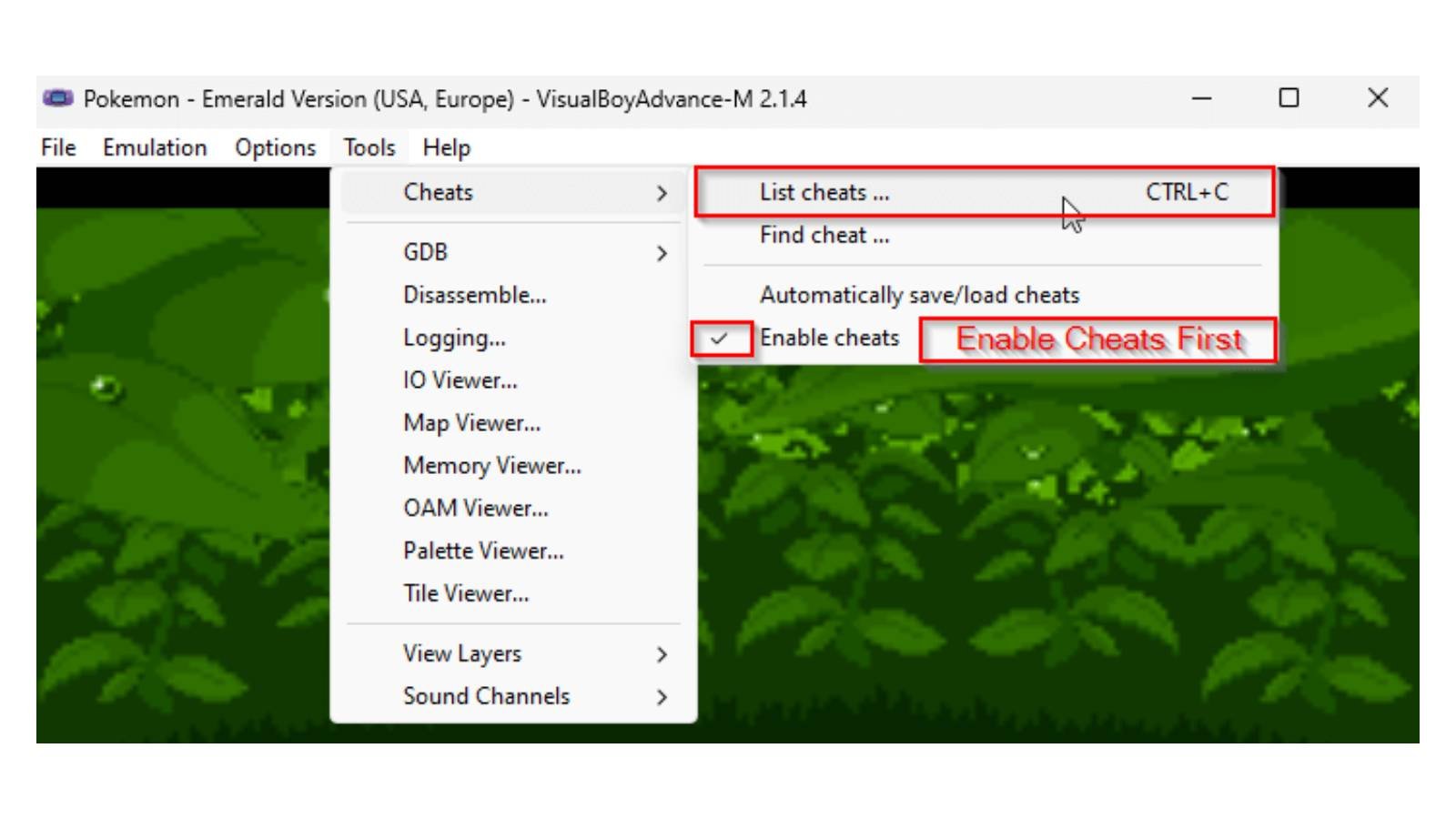Open the Emulation menu
This screenshot has height=819, width=1456.
155,147
